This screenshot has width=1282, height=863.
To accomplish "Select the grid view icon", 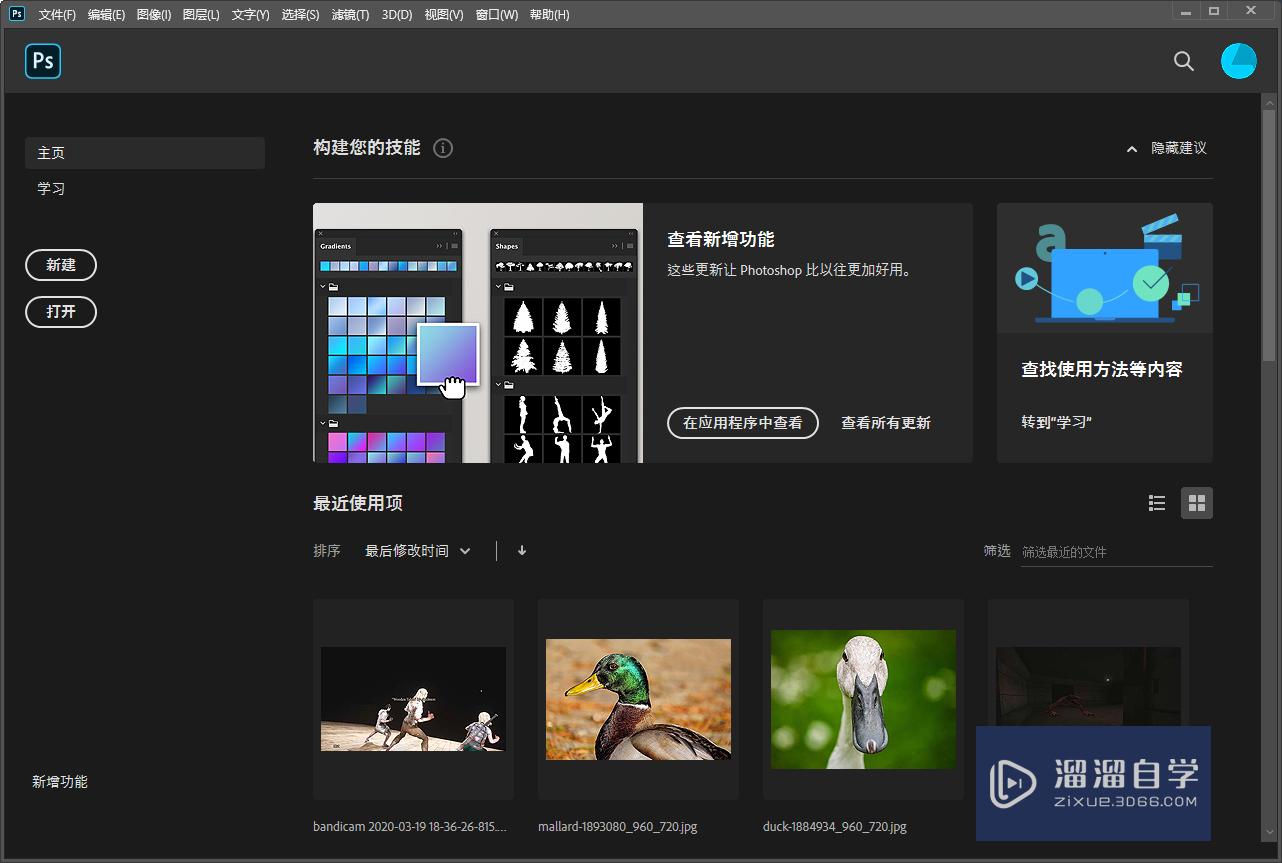I will pos(1197,503).
